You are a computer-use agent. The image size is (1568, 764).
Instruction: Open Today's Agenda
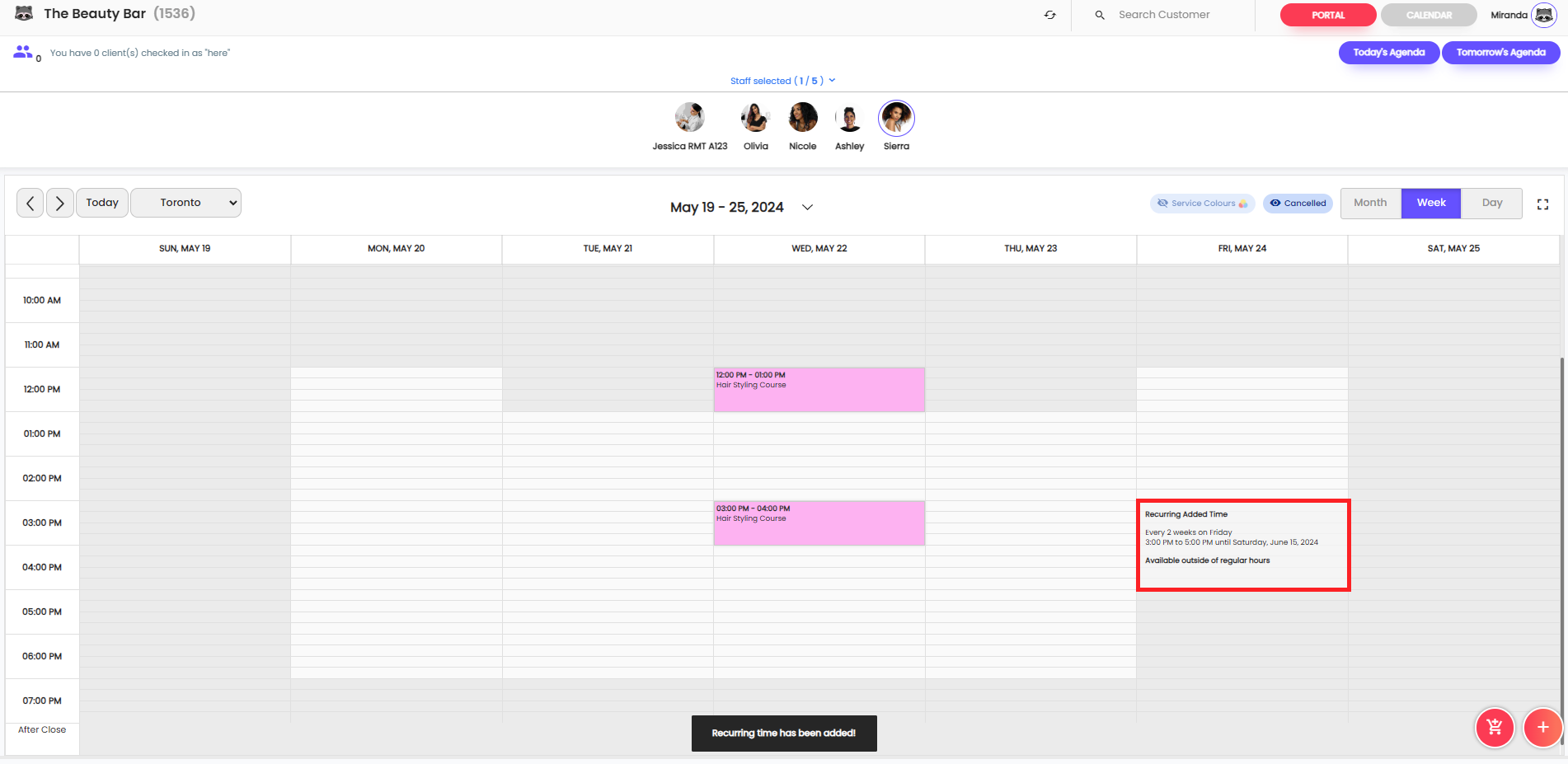[1388, 53]
